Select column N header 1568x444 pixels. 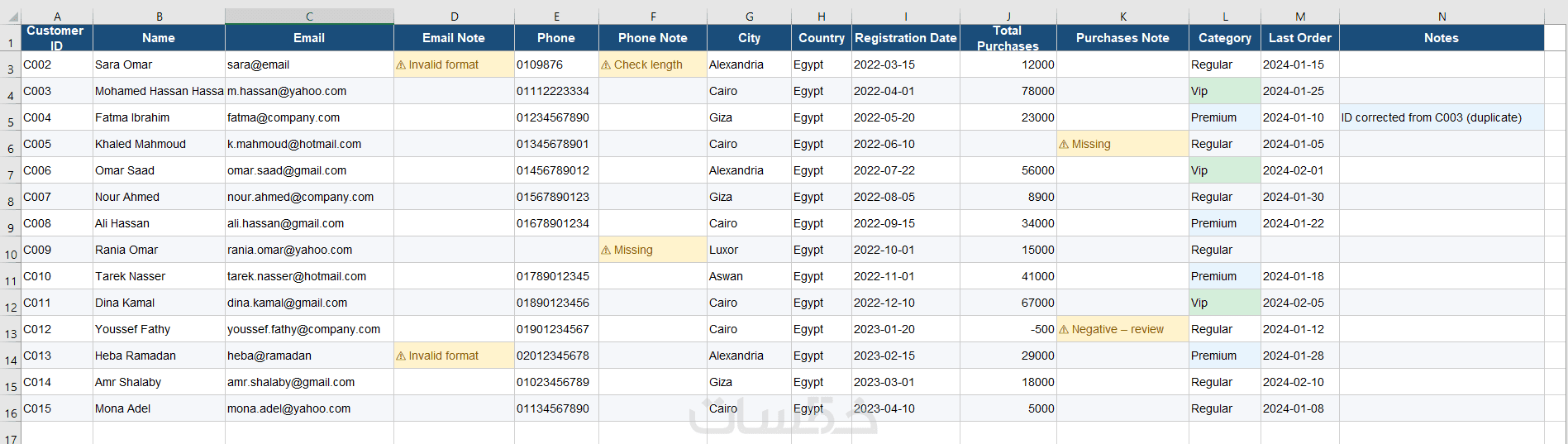1442,17
